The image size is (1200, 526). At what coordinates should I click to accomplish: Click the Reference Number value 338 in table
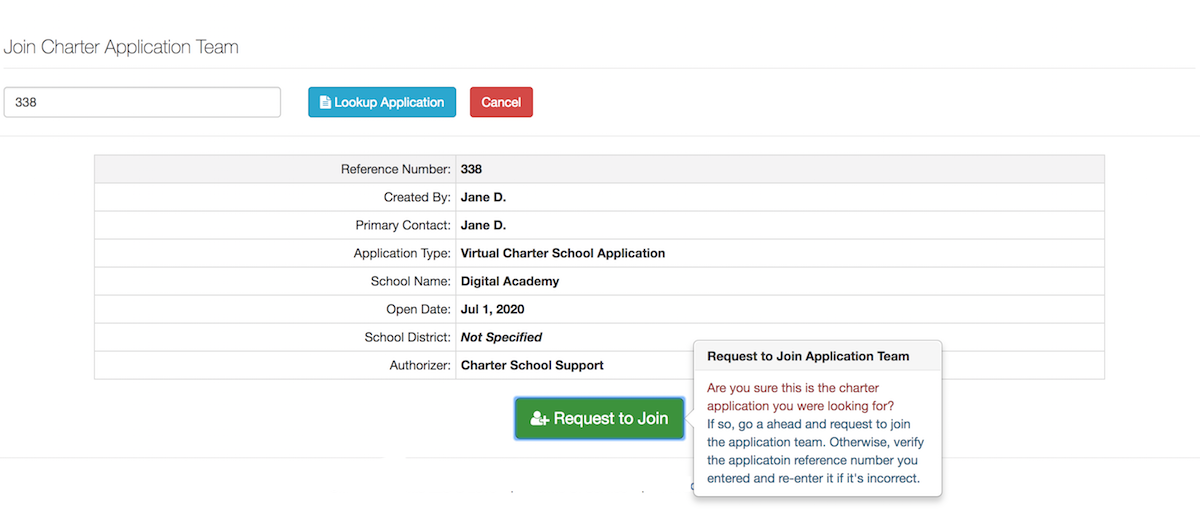click(471, 169)
